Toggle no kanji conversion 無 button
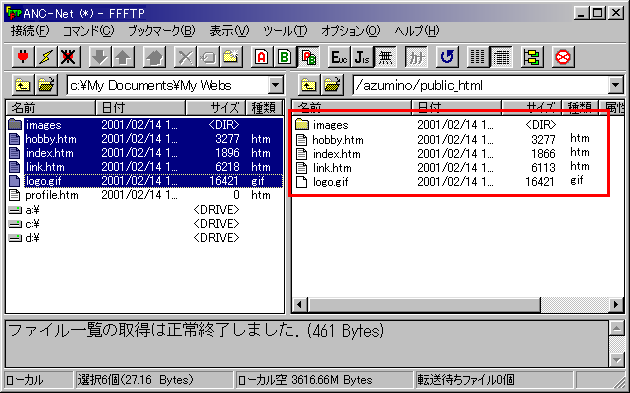630x393 pixels. 385,57
